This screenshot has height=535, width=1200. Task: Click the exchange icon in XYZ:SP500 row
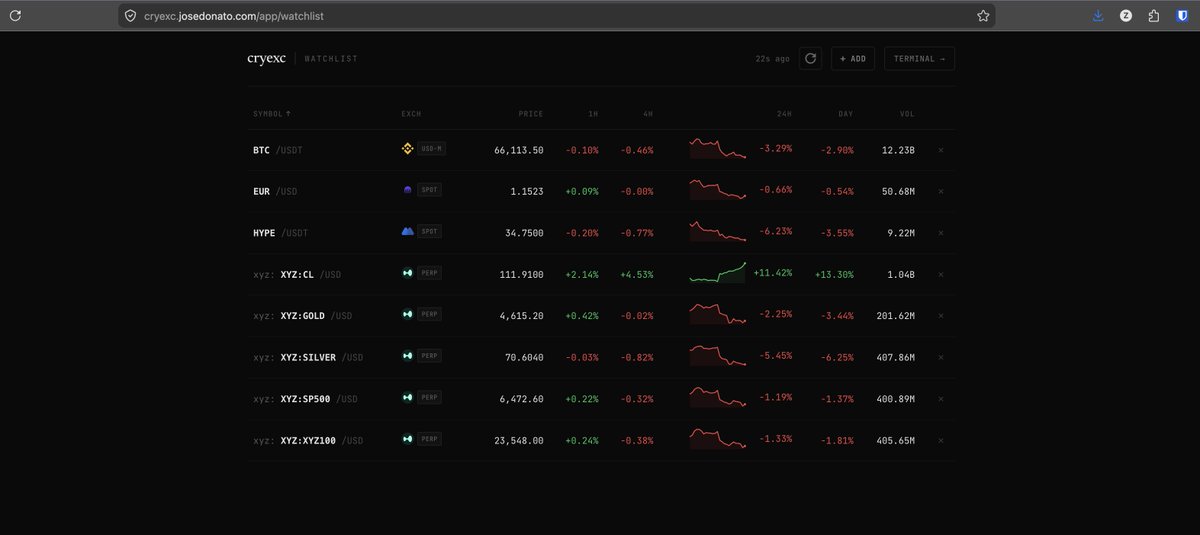407,397
